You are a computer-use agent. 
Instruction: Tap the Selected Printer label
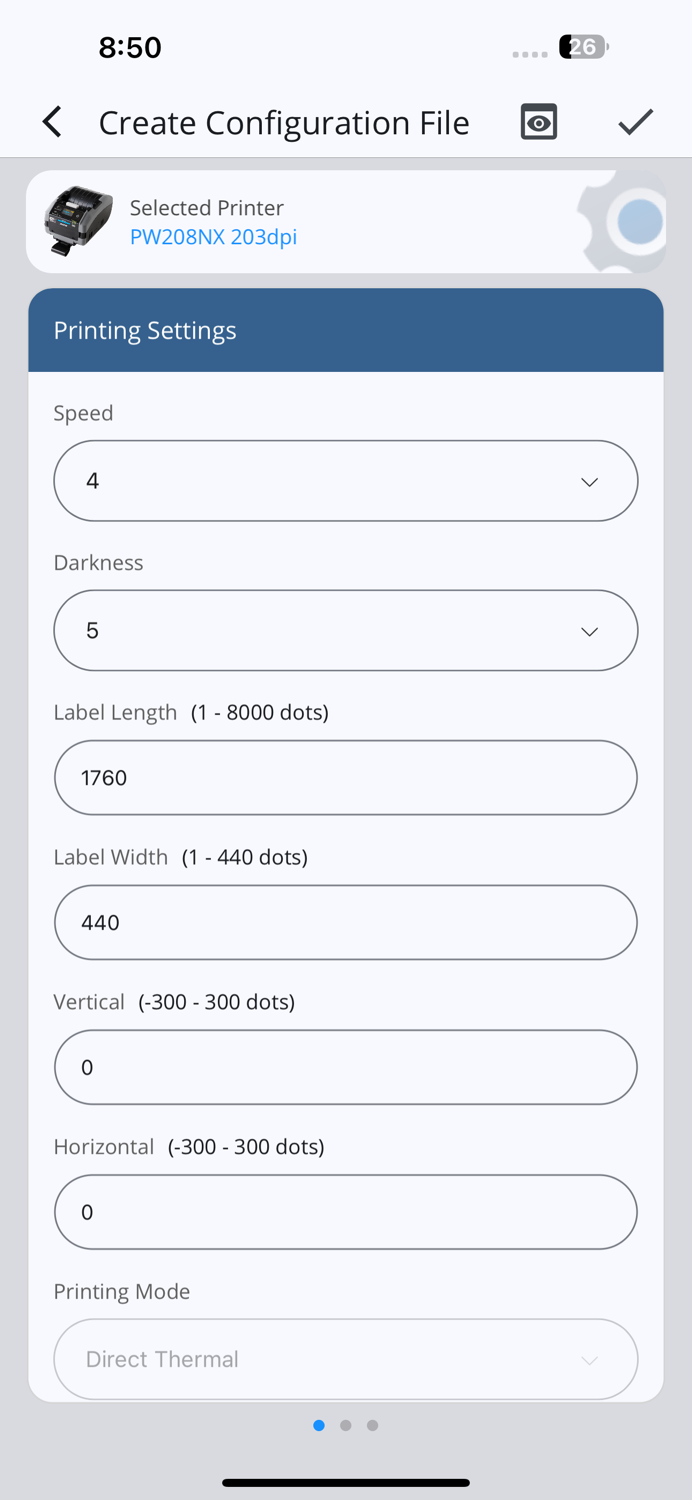pos(207,208)
